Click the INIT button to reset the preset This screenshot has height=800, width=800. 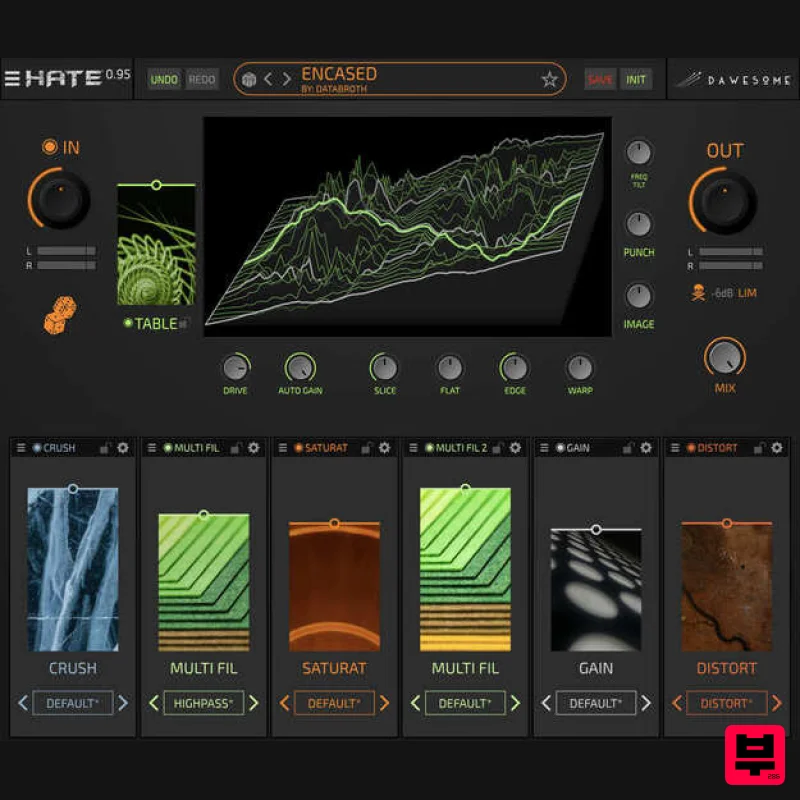tap(639, 78)
